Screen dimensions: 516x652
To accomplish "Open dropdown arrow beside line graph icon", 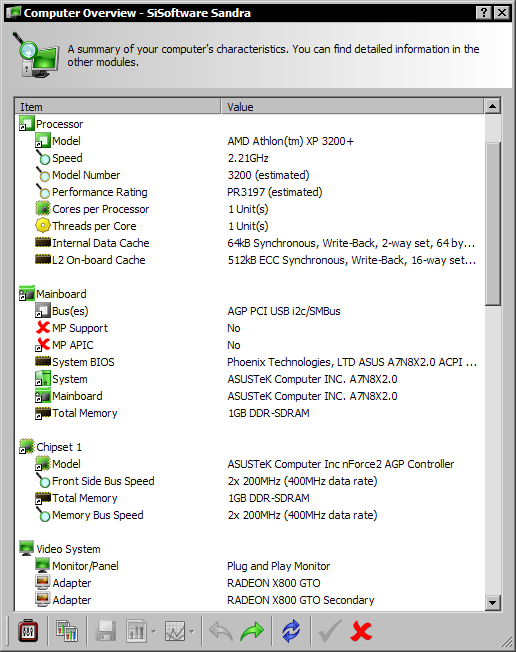I will (191, 632).
